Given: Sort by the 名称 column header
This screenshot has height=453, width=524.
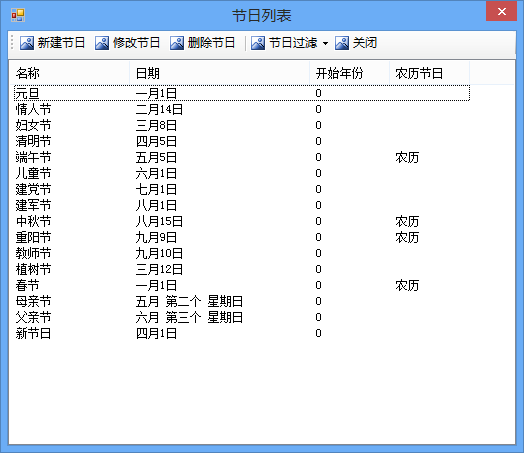Looking at the screenshot, I should (70, 73).
